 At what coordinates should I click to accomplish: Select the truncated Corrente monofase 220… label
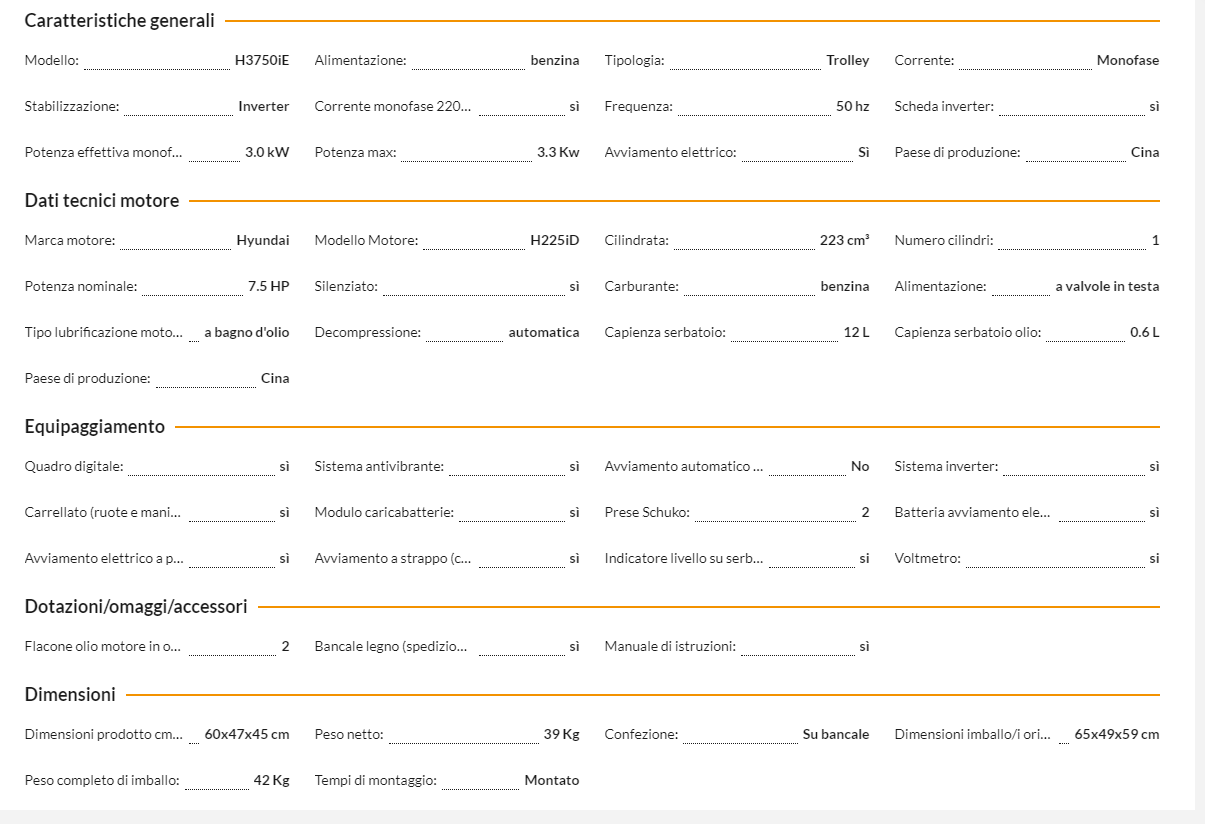point(393,106)
